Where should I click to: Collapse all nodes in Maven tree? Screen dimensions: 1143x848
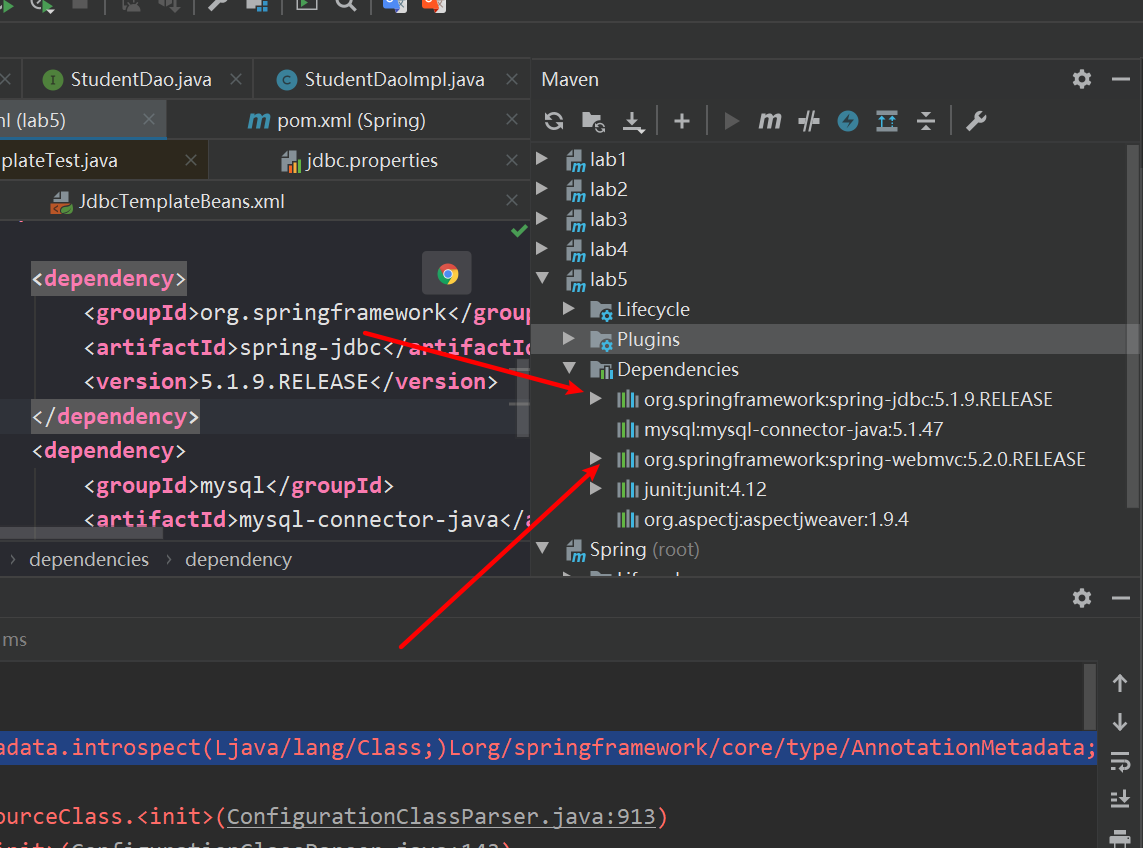coord(926,121)
